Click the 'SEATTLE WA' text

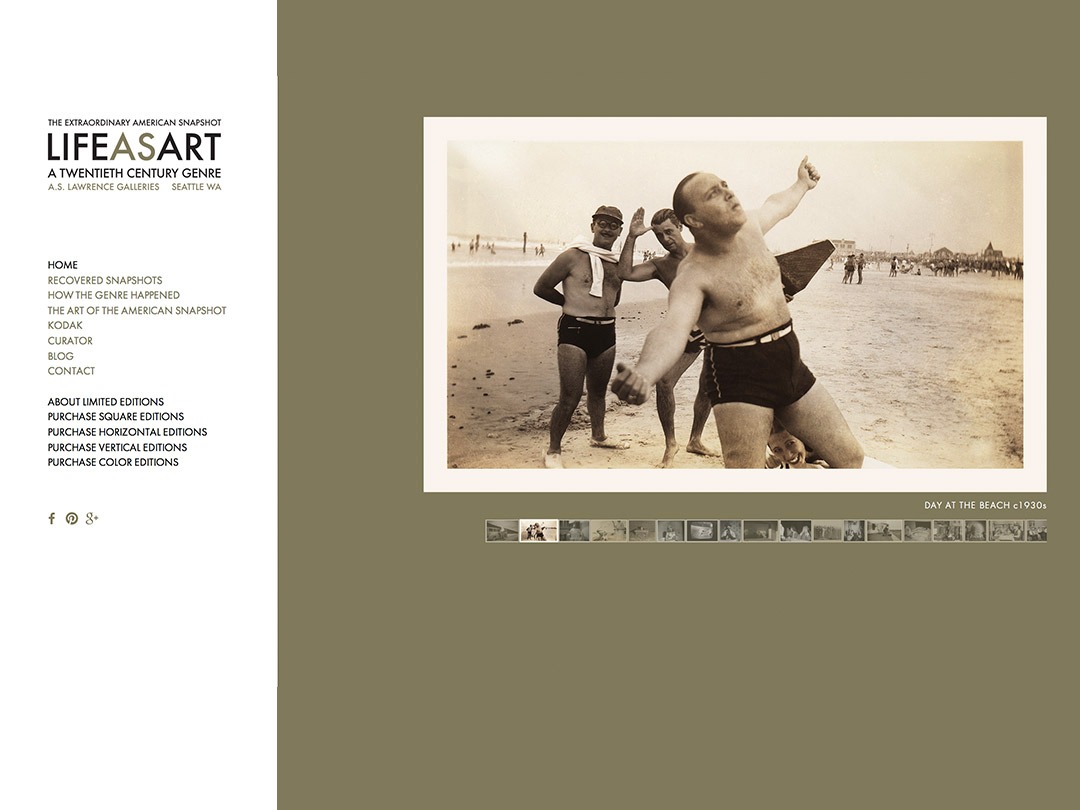(196, 187)
